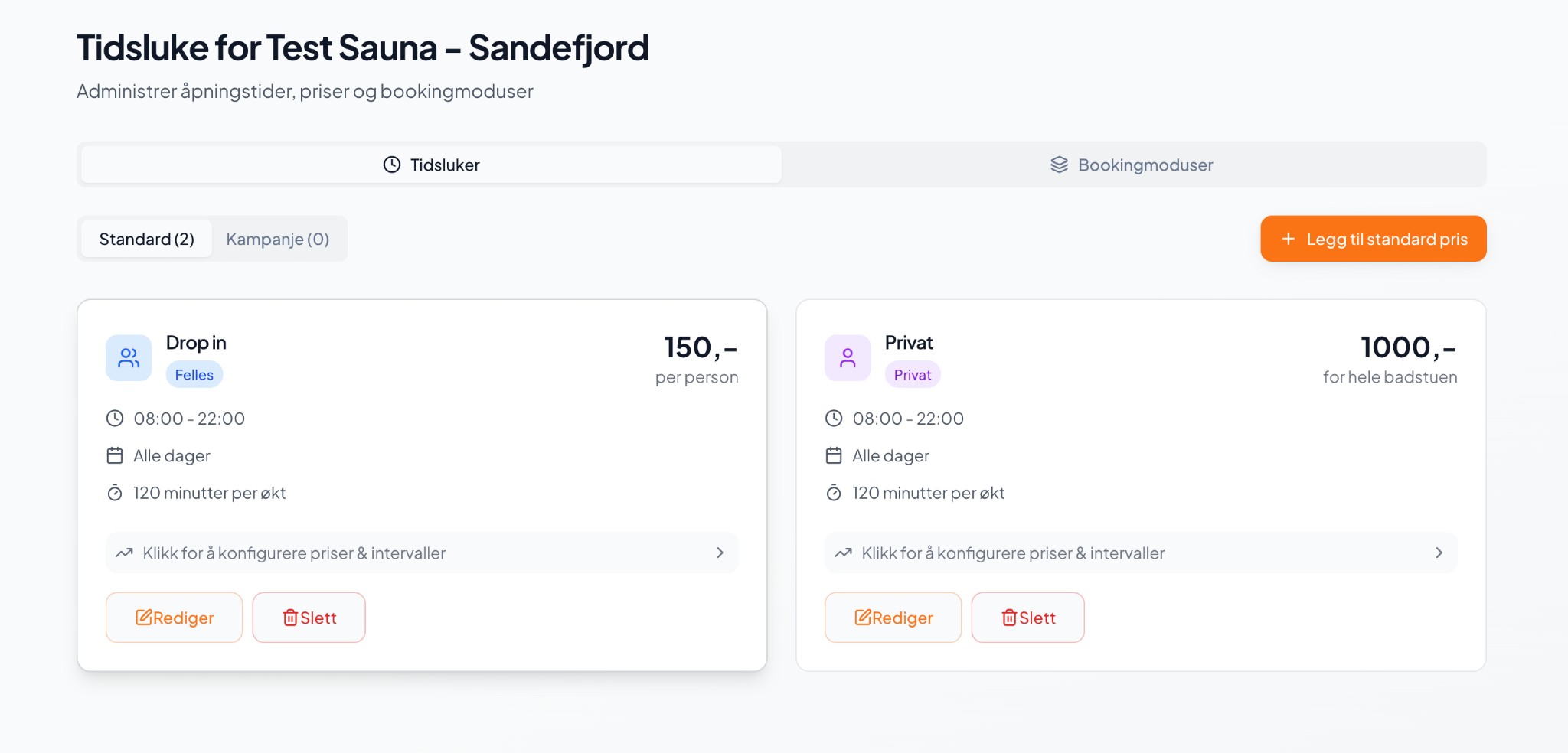This screenshot has width=1568, height=753.
Task: Click the pencil icon inside Privat's Rediger button
Action: click(864, 618)
